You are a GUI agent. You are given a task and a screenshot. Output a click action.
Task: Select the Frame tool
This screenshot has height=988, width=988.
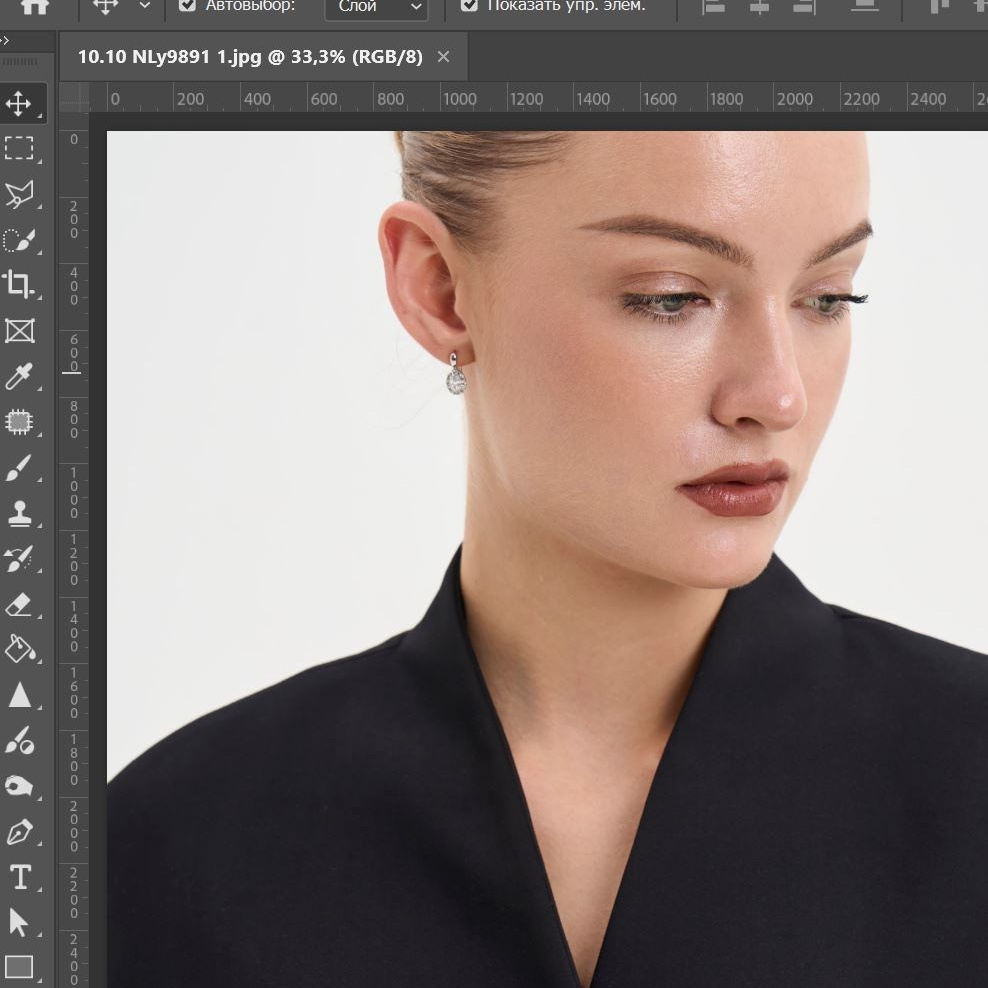coord(19,331)
